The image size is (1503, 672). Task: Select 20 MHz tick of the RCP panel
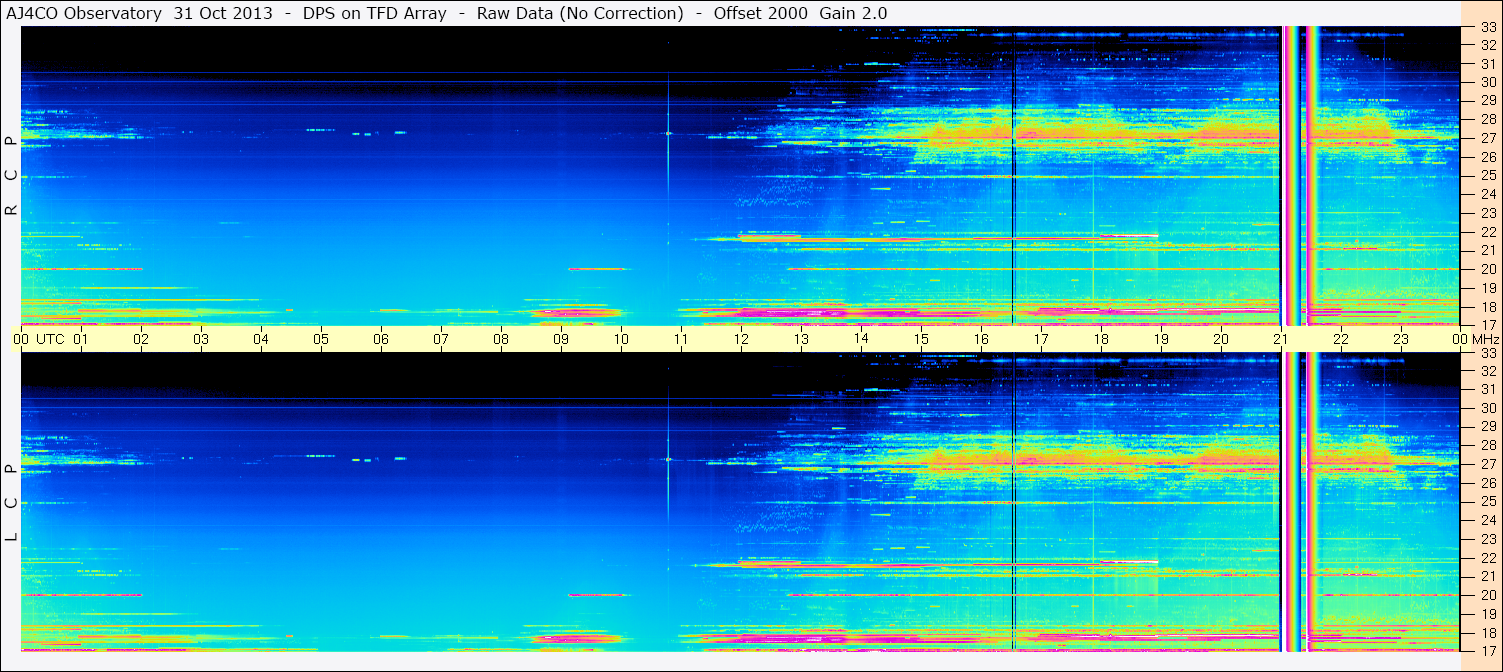pyautogui.click(x=1488, y=269)
